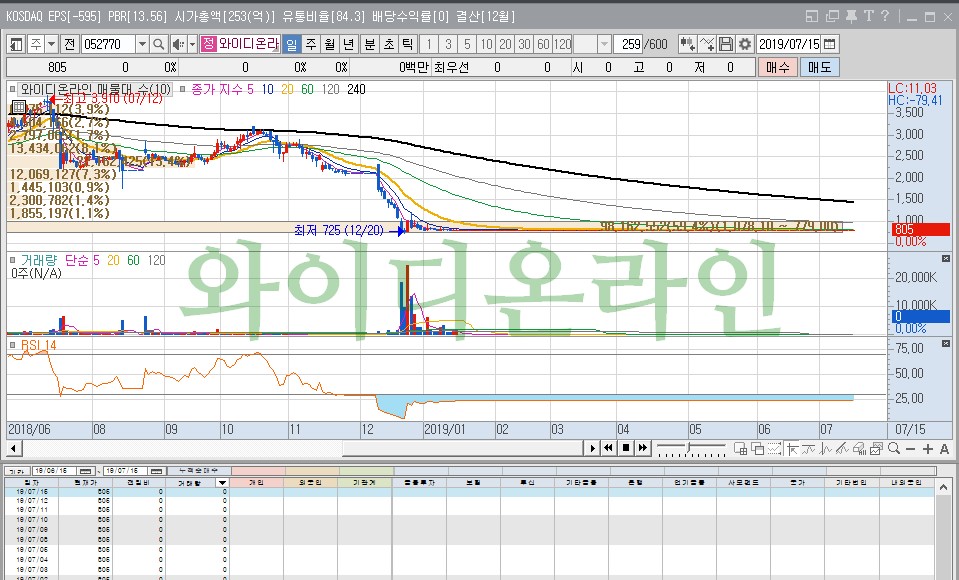Screen dimensions: 959x580
Task: Click the small table icon on chart
Action: pos(19,107)
